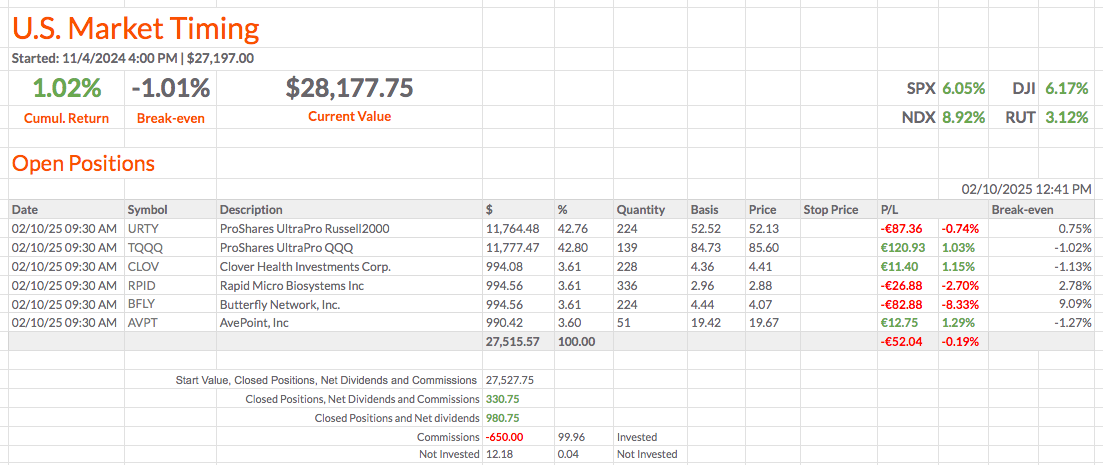Click the total P/L value -€52.04

click(903, 342)
